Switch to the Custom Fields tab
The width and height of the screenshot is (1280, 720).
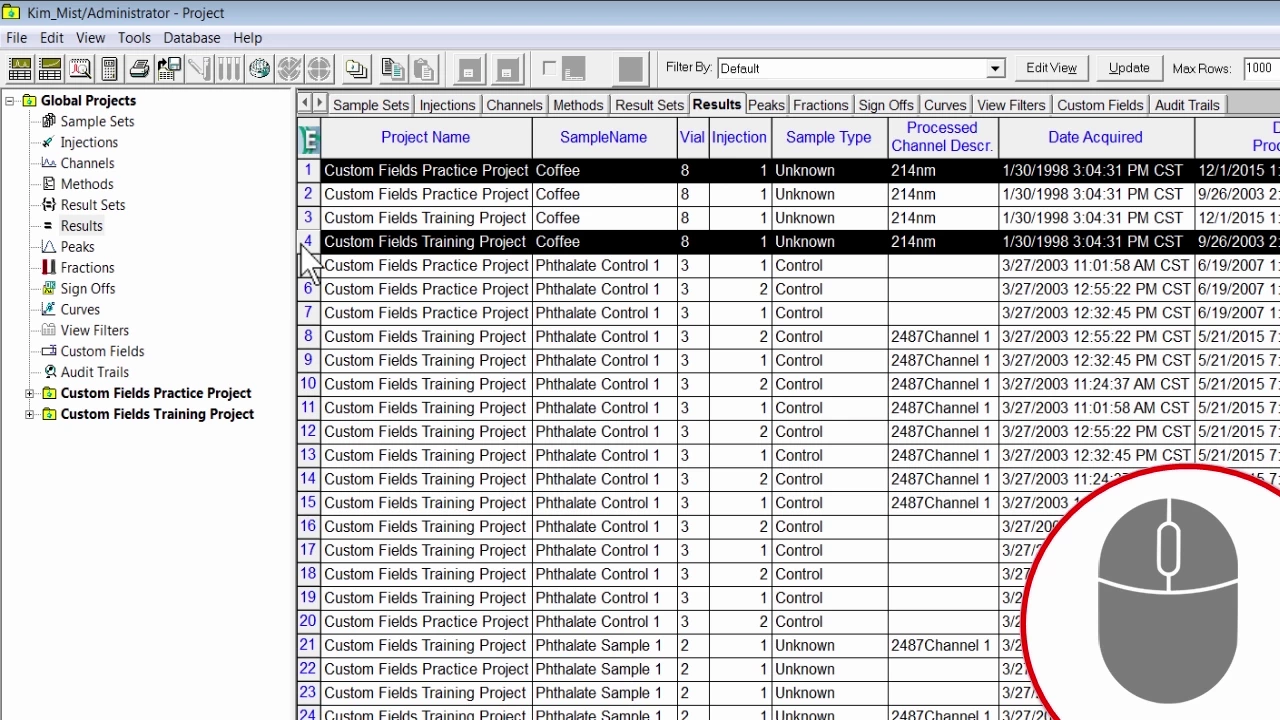1100,105
